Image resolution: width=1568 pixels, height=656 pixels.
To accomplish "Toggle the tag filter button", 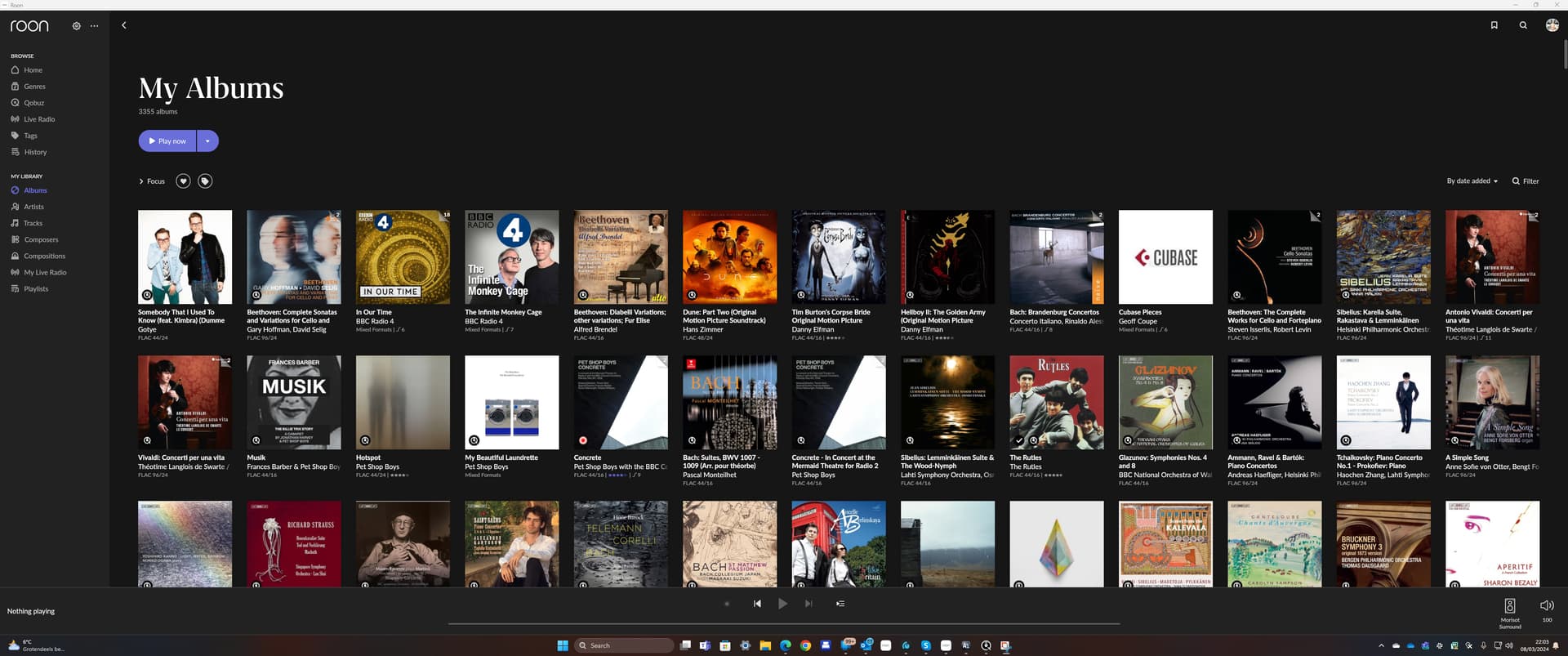I will click(x=205, y=181).
